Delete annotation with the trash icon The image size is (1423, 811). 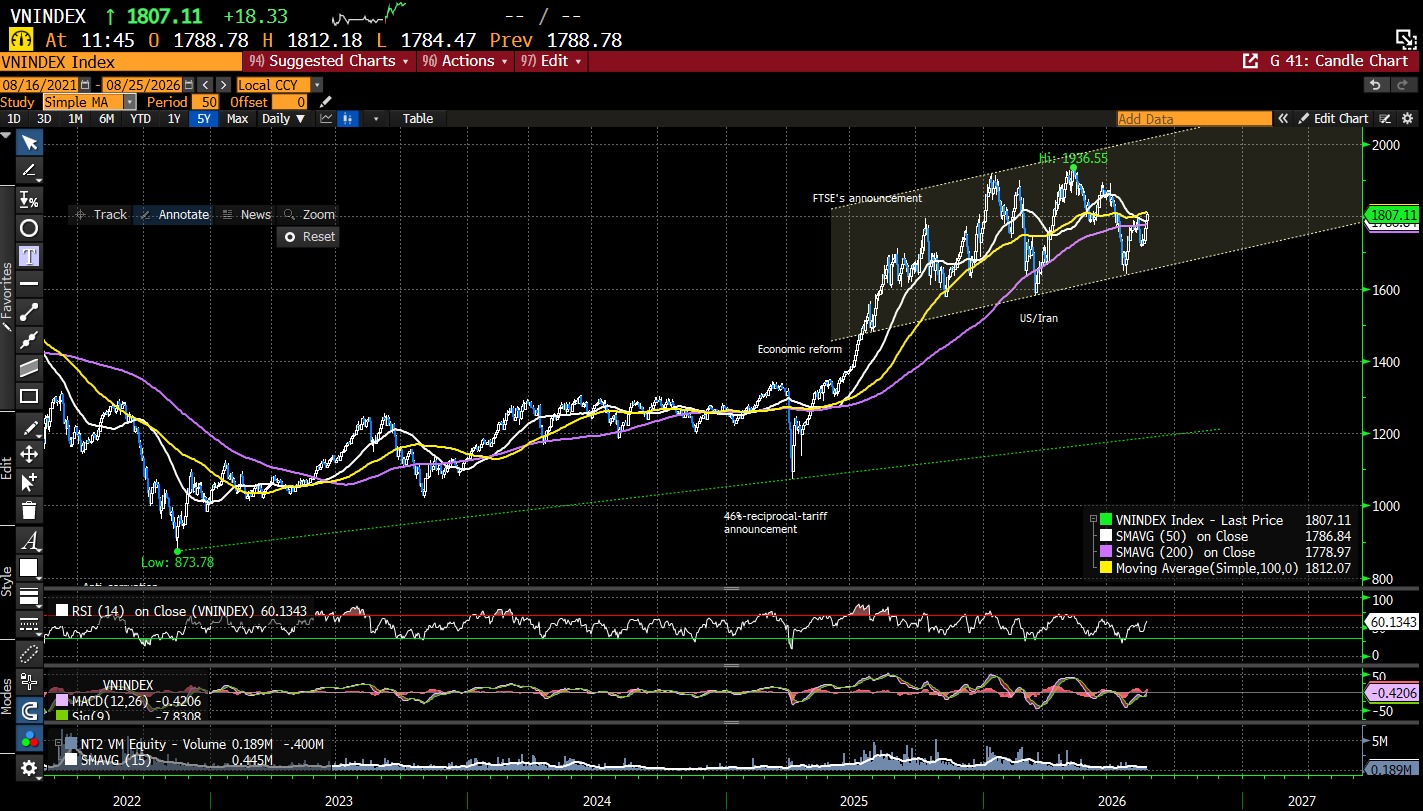pos(29,510)
